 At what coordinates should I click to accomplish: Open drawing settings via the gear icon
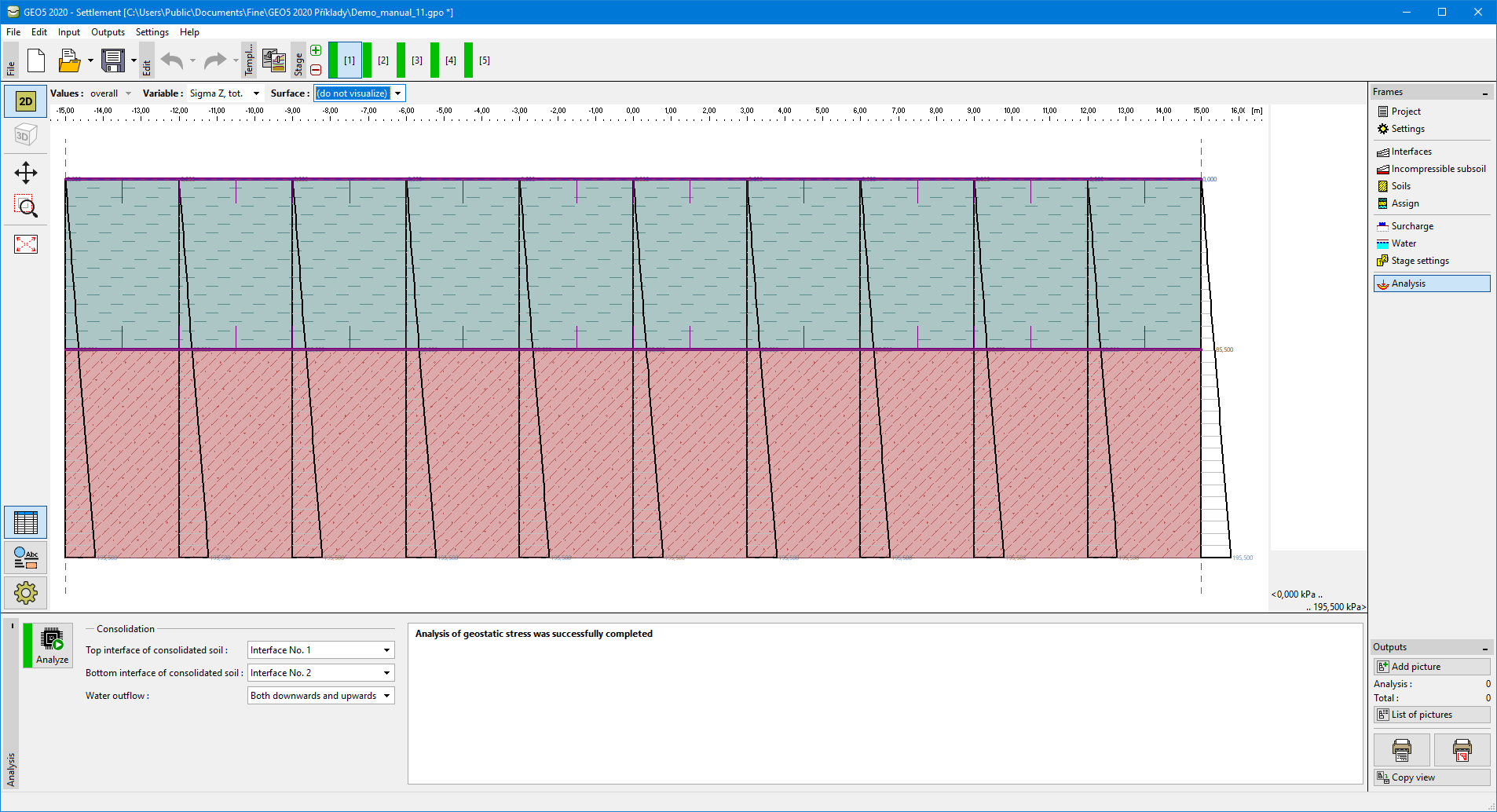26,593
